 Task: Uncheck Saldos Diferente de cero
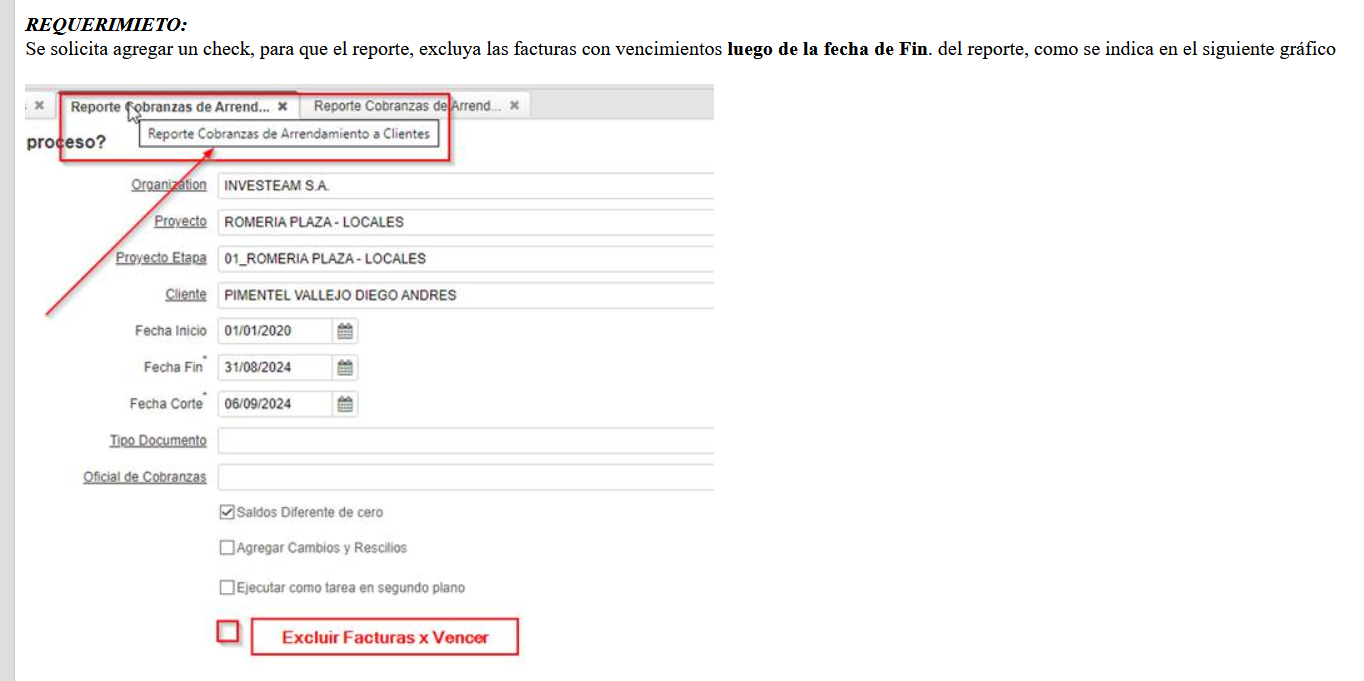227,512
